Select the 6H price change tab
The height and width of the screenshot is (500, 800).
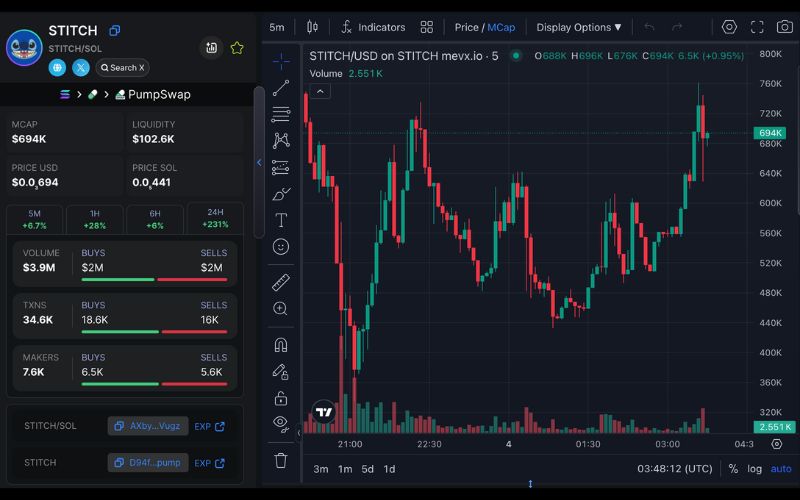tap(155, 219)
